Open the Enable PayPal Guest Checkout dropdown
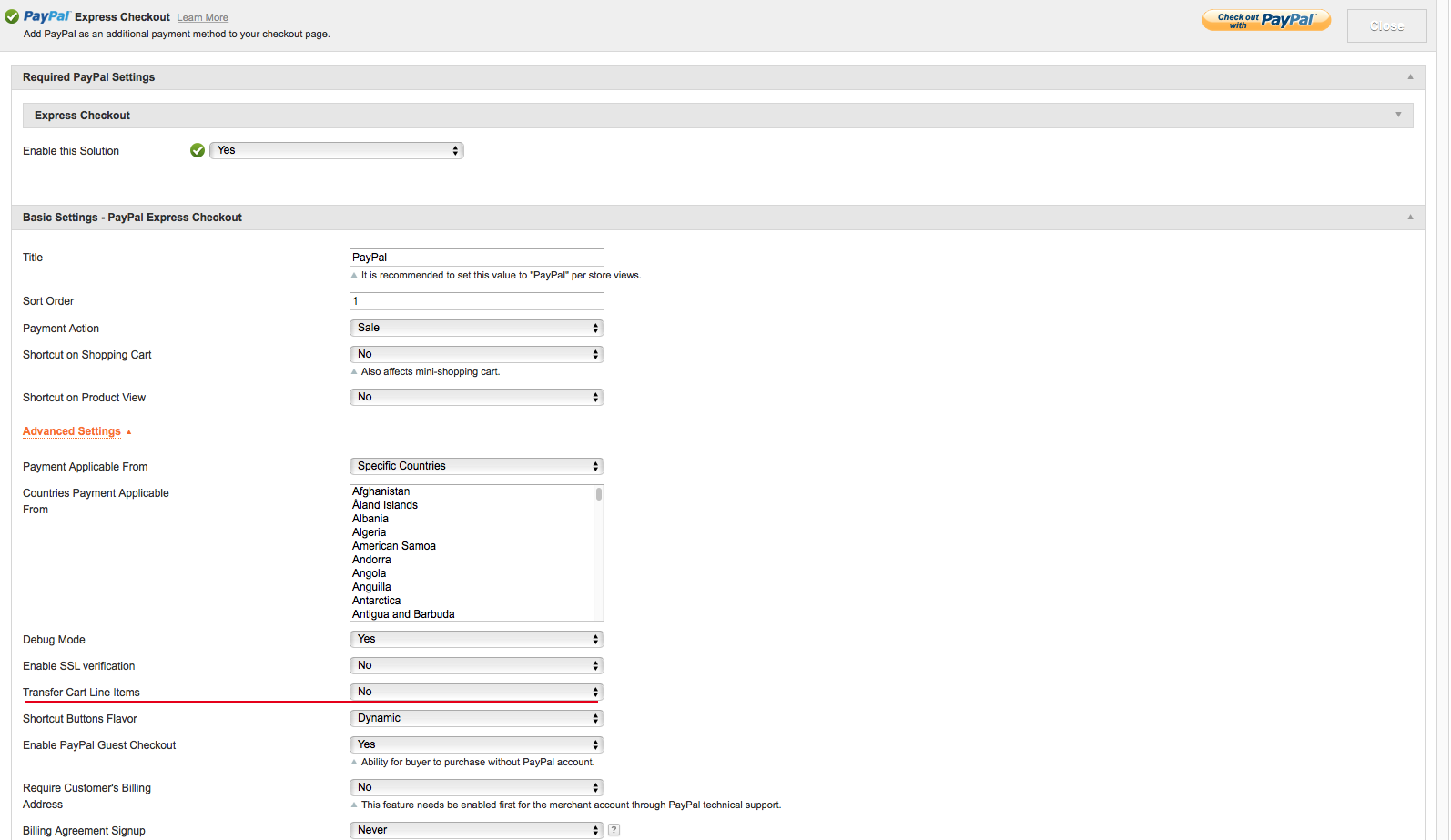Screen dimensions: 1451x840 (x=477, y=744)
